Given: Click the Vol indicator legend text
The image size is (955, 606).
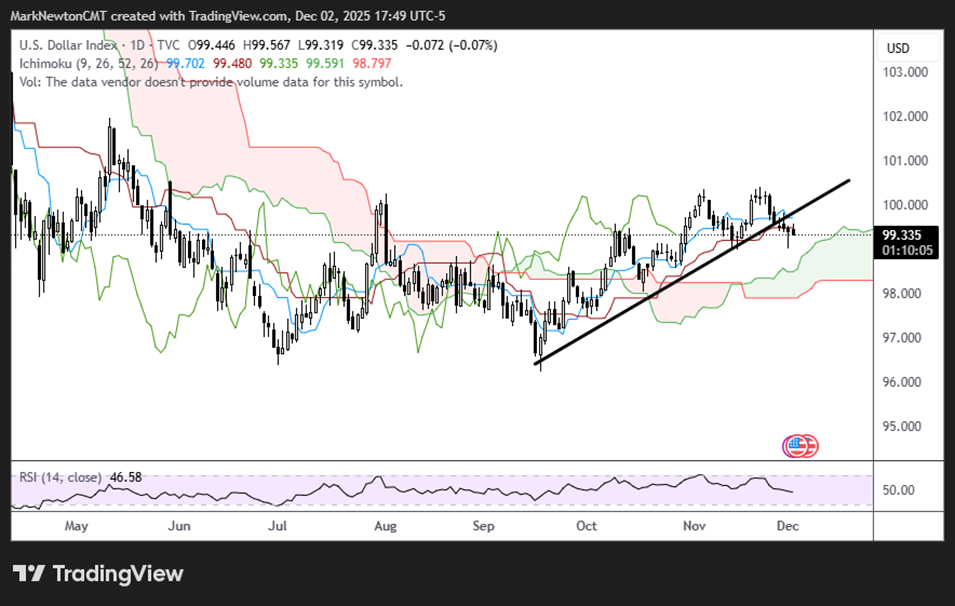Looking at the screenshot, I should point(211,81).
